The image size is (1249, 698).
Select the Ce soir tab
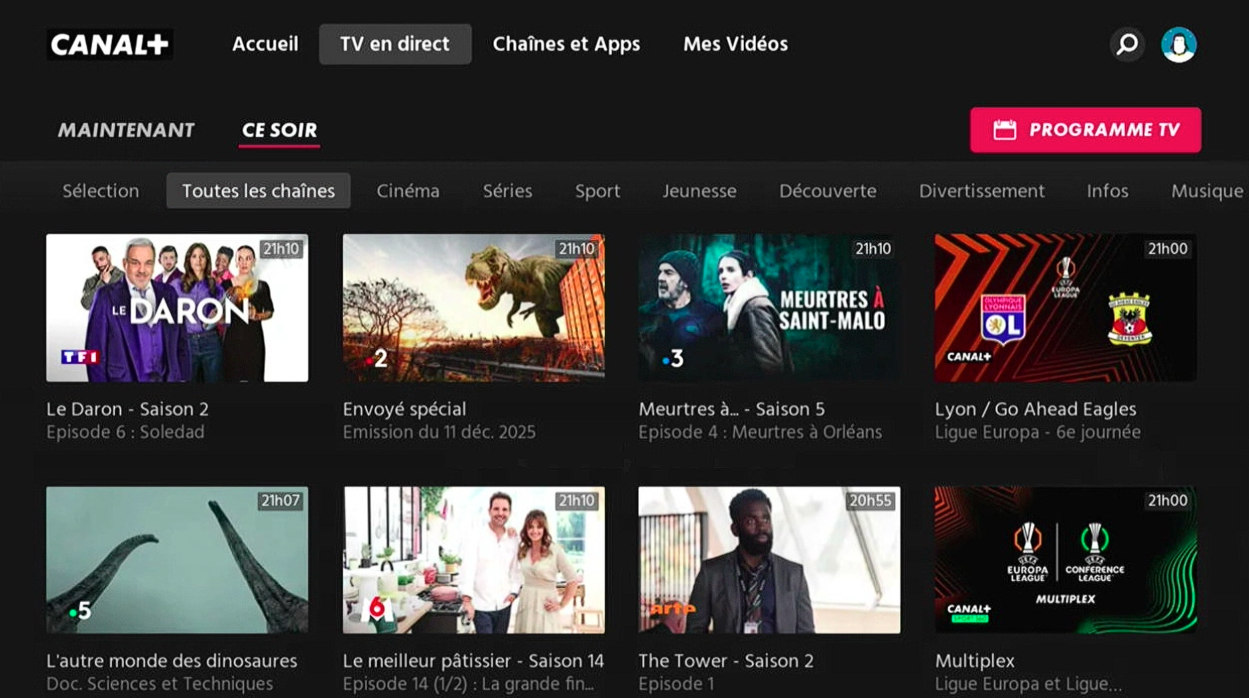(279, 130)
